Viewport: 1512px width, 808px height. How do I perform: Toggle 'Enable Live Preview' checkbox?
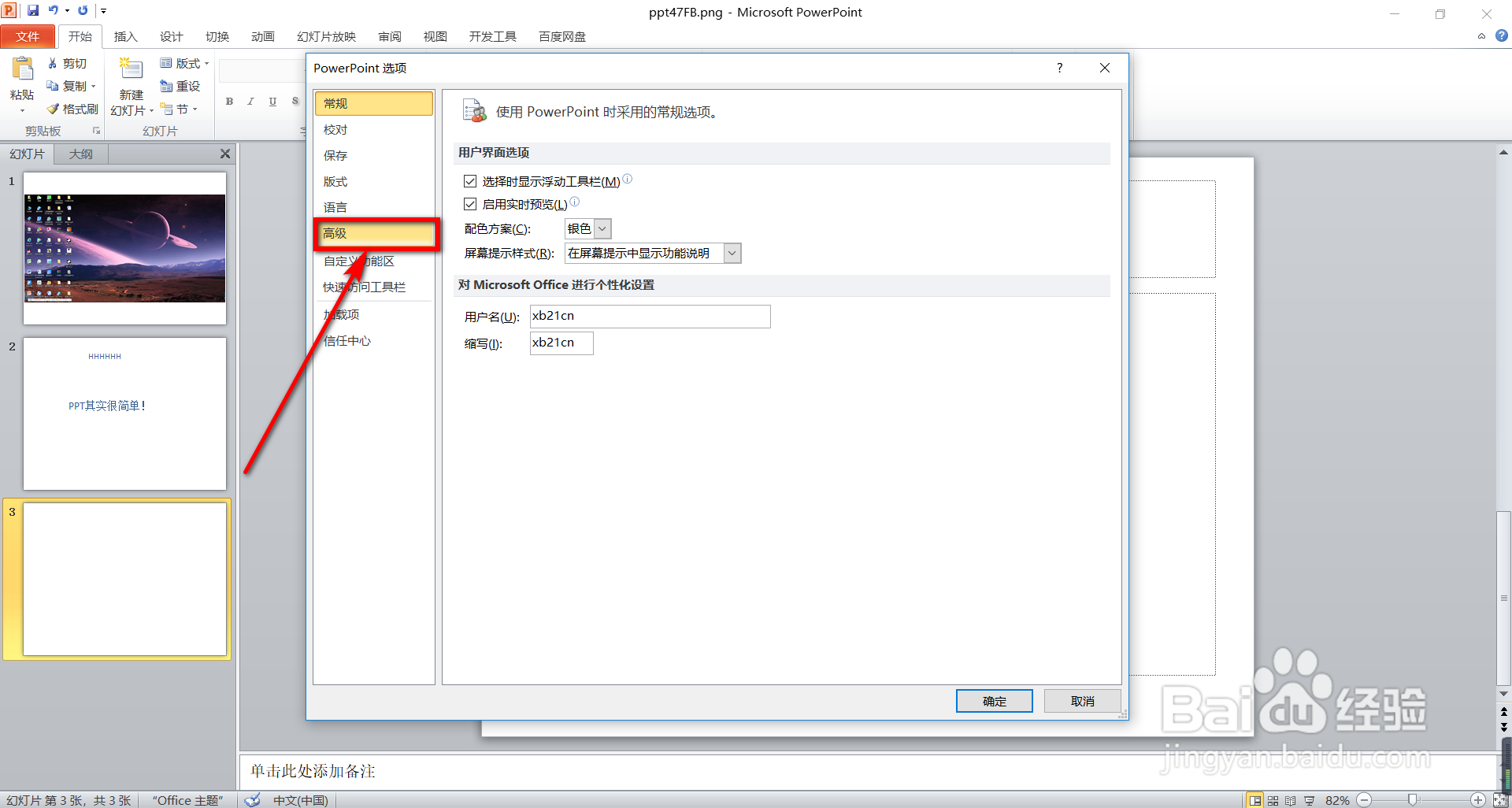470,204
